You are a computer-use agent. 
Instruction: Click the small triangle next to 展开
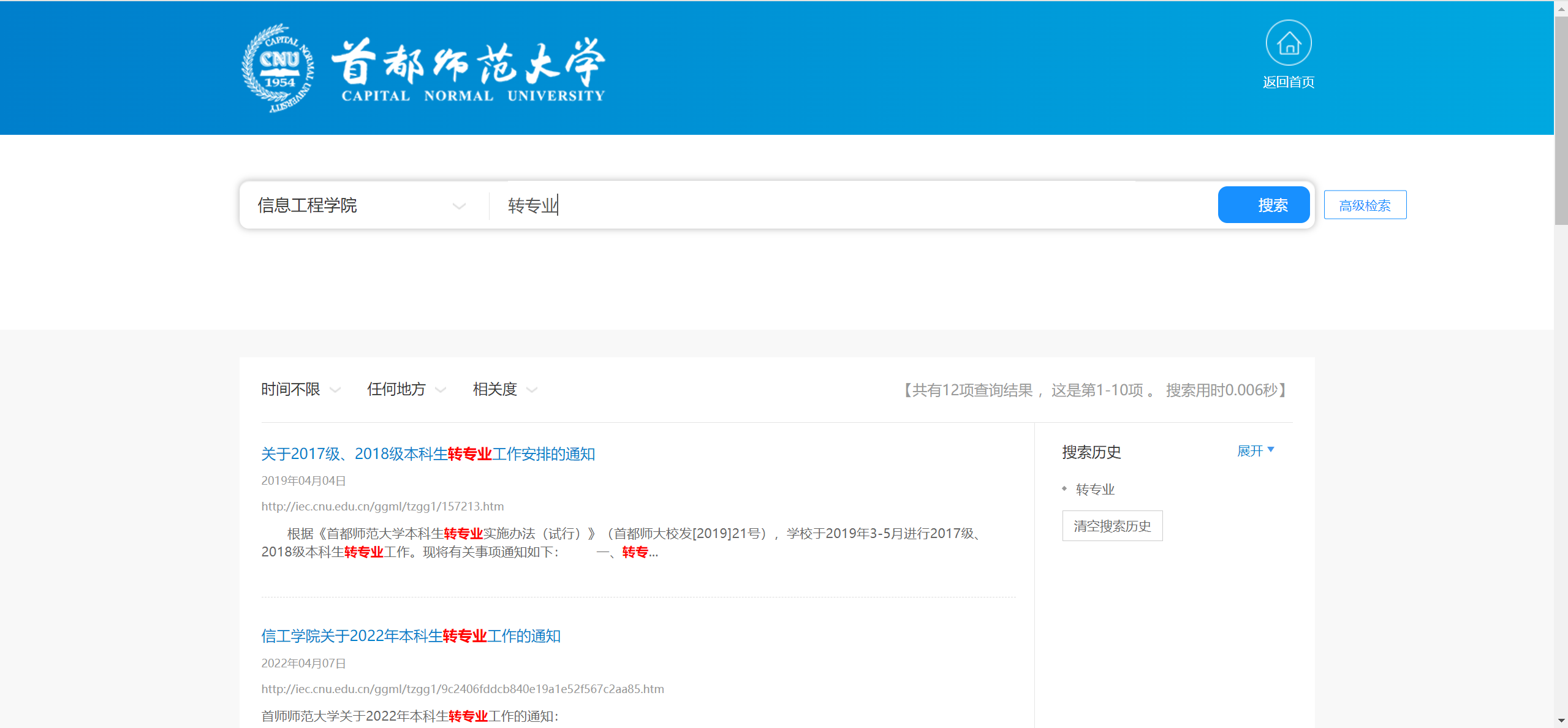click(x=1271, y=450)
